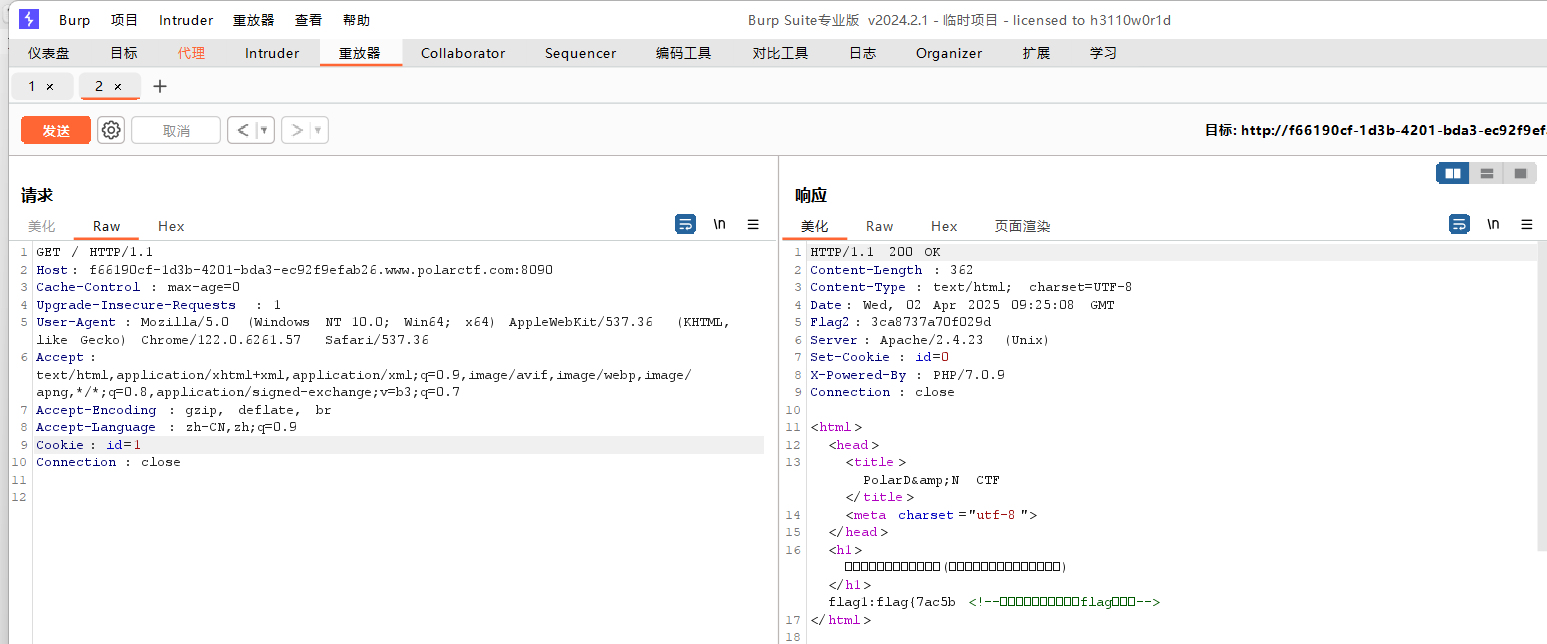Select the request Hex view tab
This screenshot has width=1547, height=644.
[x=171, y=226]
